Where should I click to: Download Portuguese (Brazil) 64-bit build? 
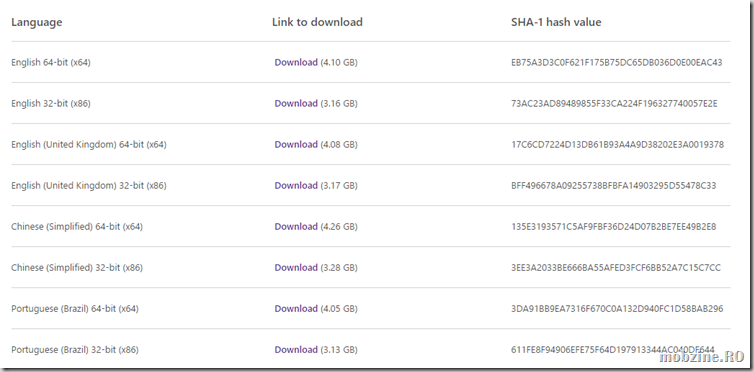pyautogui.click(x=296, y=309)
